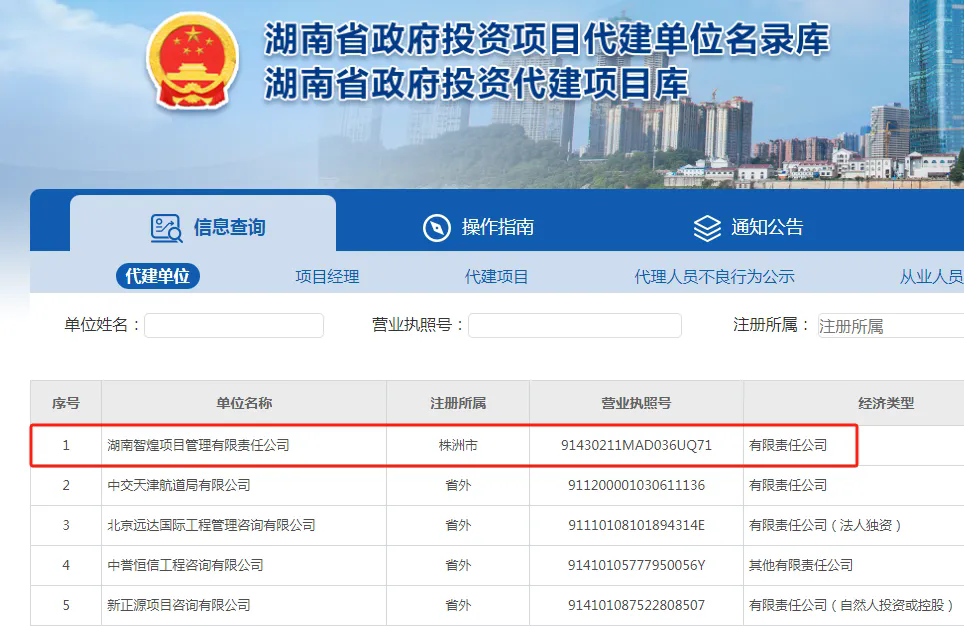
Task: Switch to the 操作指南 tab
Action: tap(497, 228)
